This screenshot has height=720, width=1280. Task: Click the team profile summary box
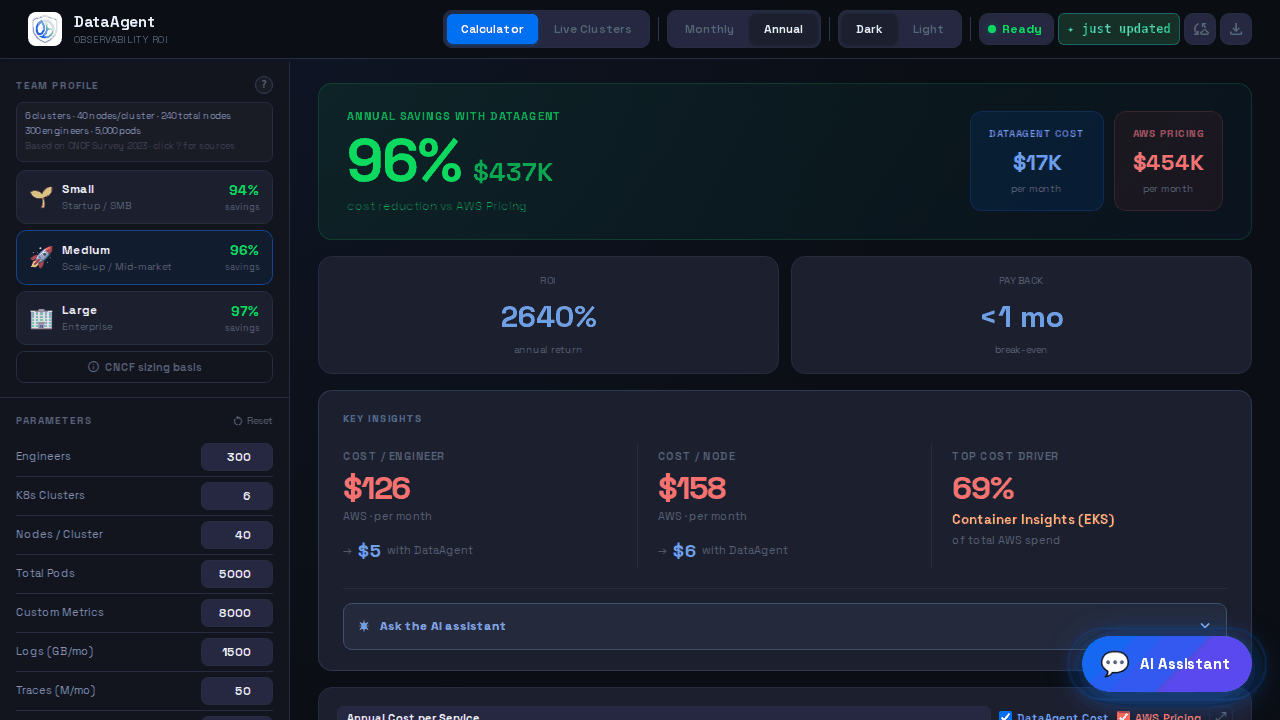click(x=144, y=132)
